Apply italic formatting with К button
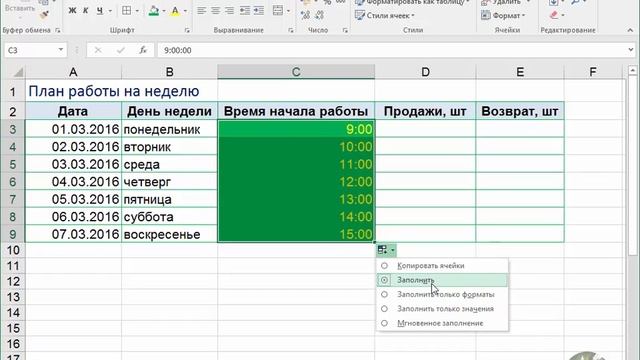The image size is (640, 360). 86,11
